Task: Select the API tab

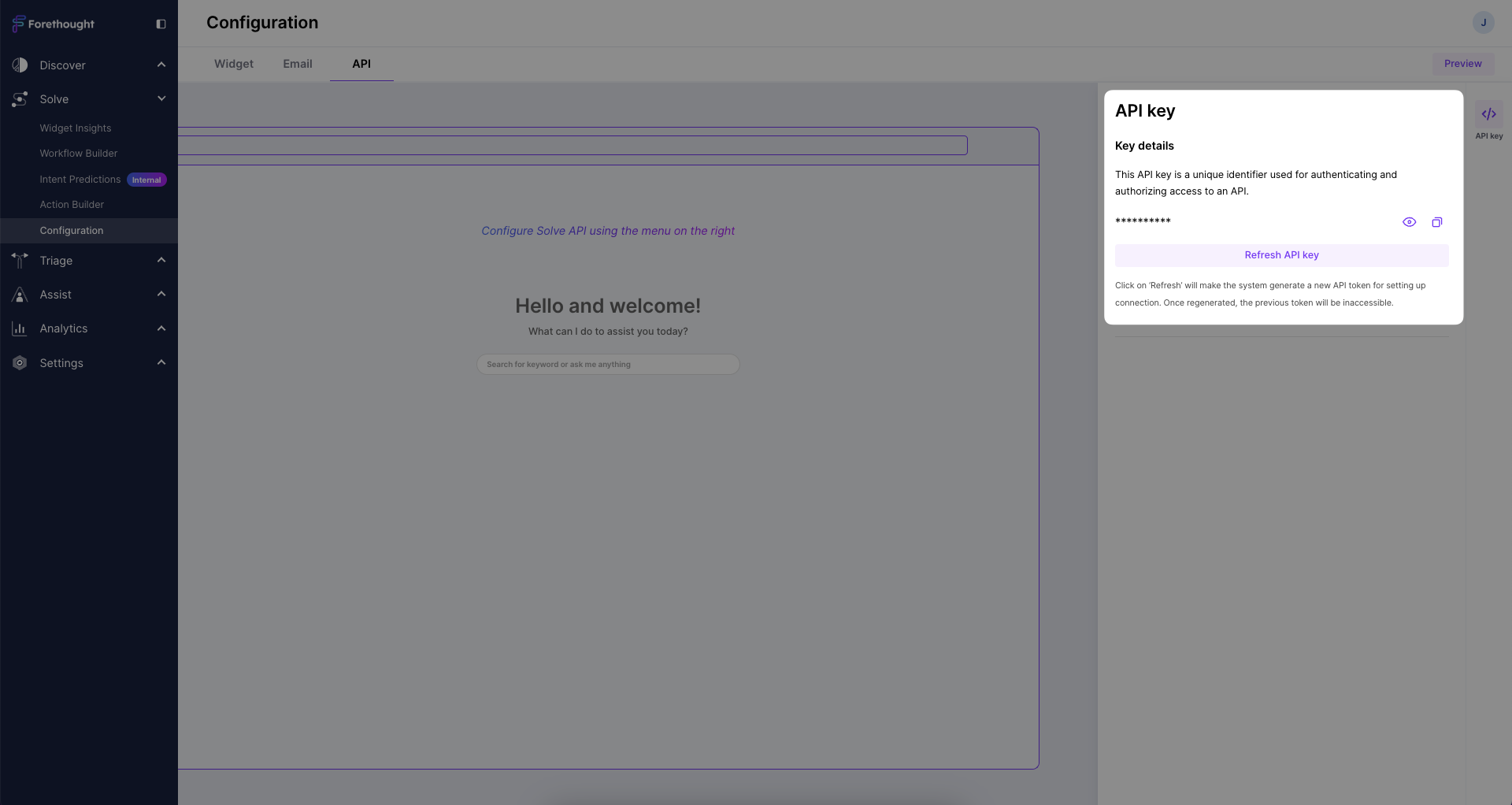Action: (x=361, y=64)
